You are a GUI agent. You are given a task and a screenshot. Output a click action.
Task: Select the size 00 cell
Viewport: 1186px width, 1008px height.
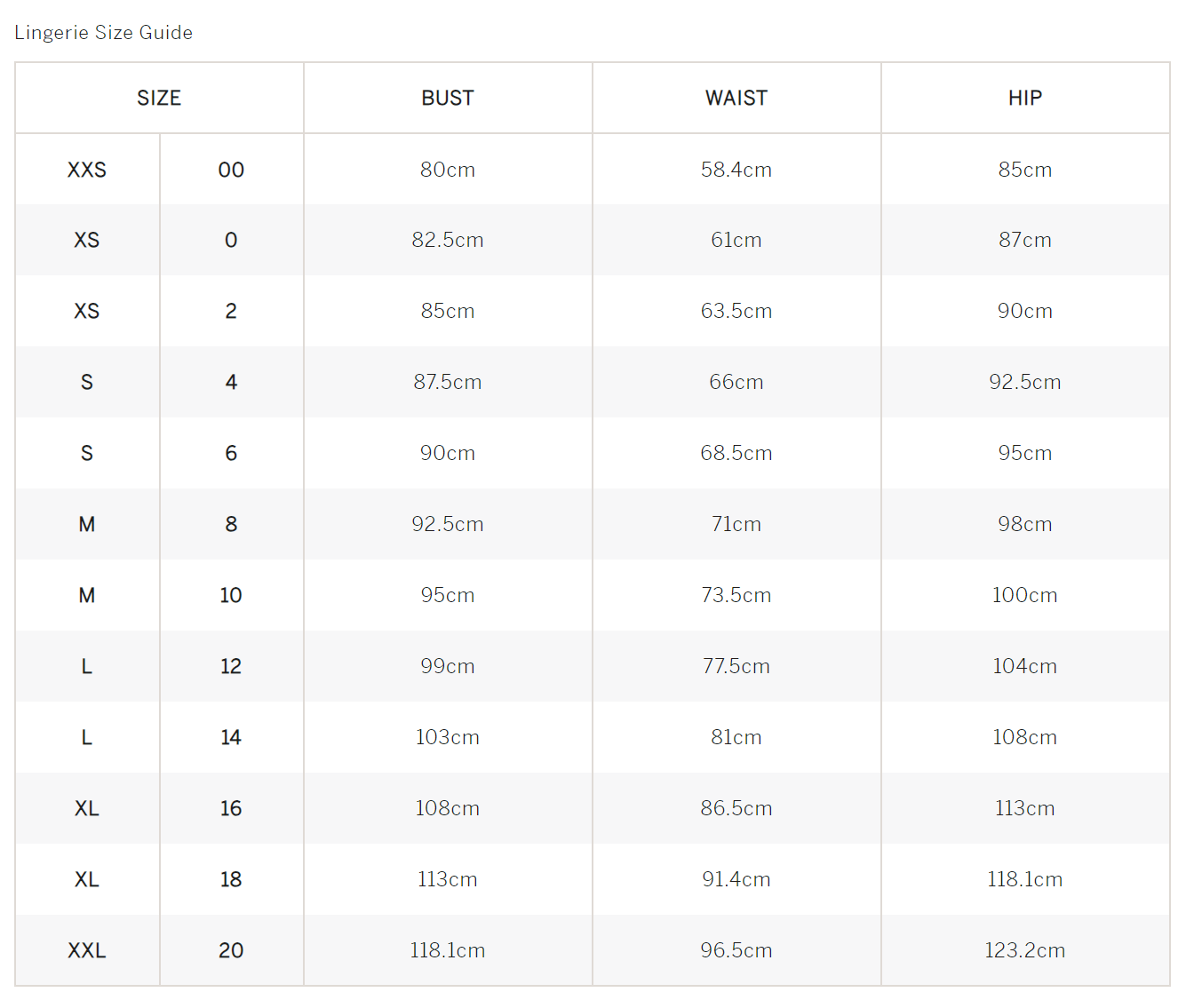coord(231,170)
